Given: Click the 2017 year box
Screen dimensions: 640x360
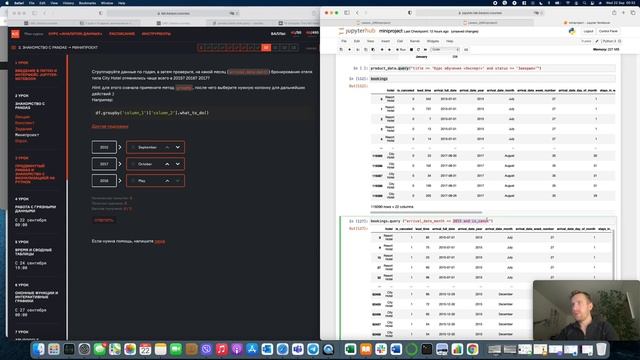Looking at the screenshot, I should [104, 164].
